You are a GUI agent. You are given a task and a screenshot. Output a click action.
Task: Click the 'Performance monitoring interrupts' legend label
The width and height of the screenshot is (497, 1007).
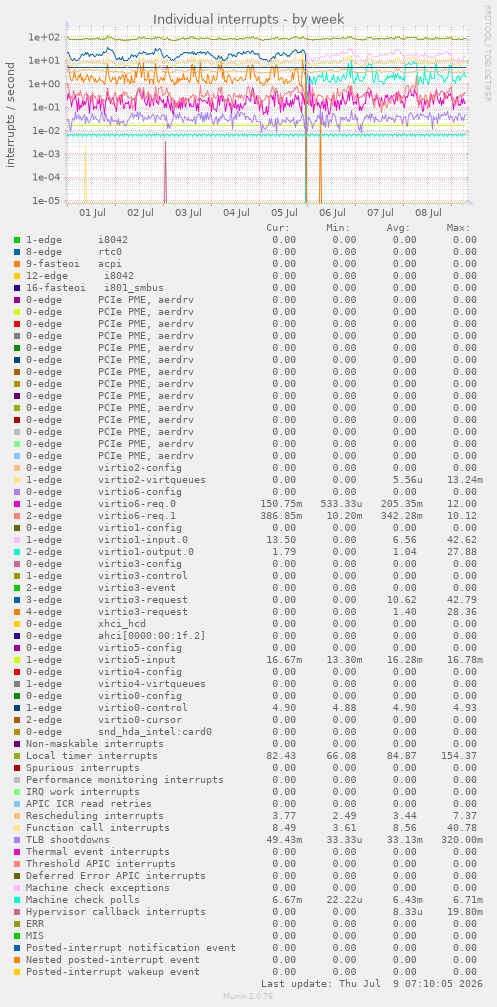[125, 780]
